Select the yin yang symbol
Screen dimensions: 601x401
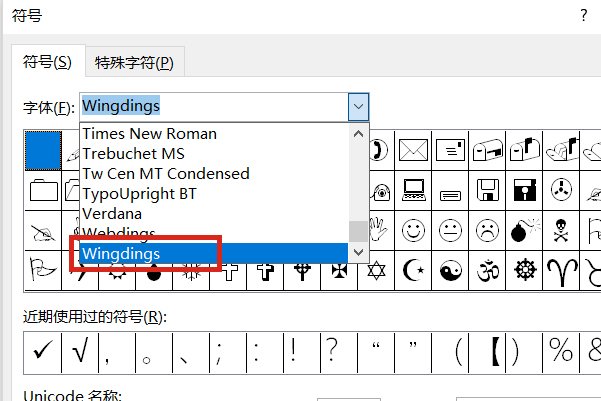point(450,271)
